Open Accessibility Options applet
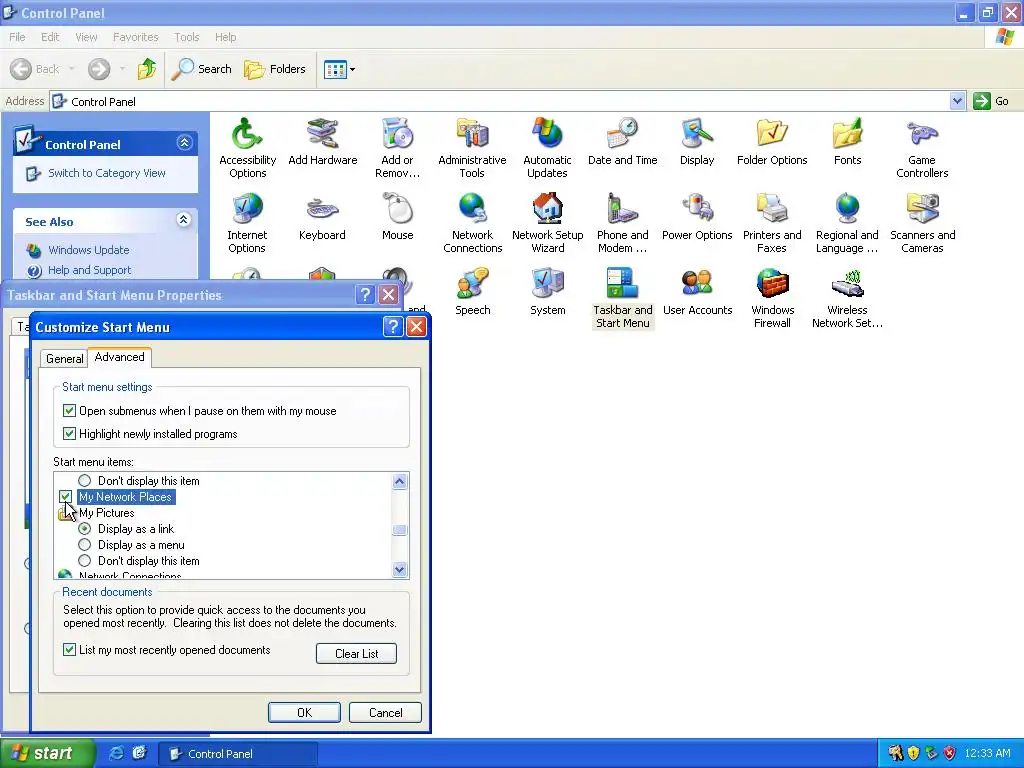The height and width of the screenshot is (768, 1024). pyautogui.click(x=248, y=147)
